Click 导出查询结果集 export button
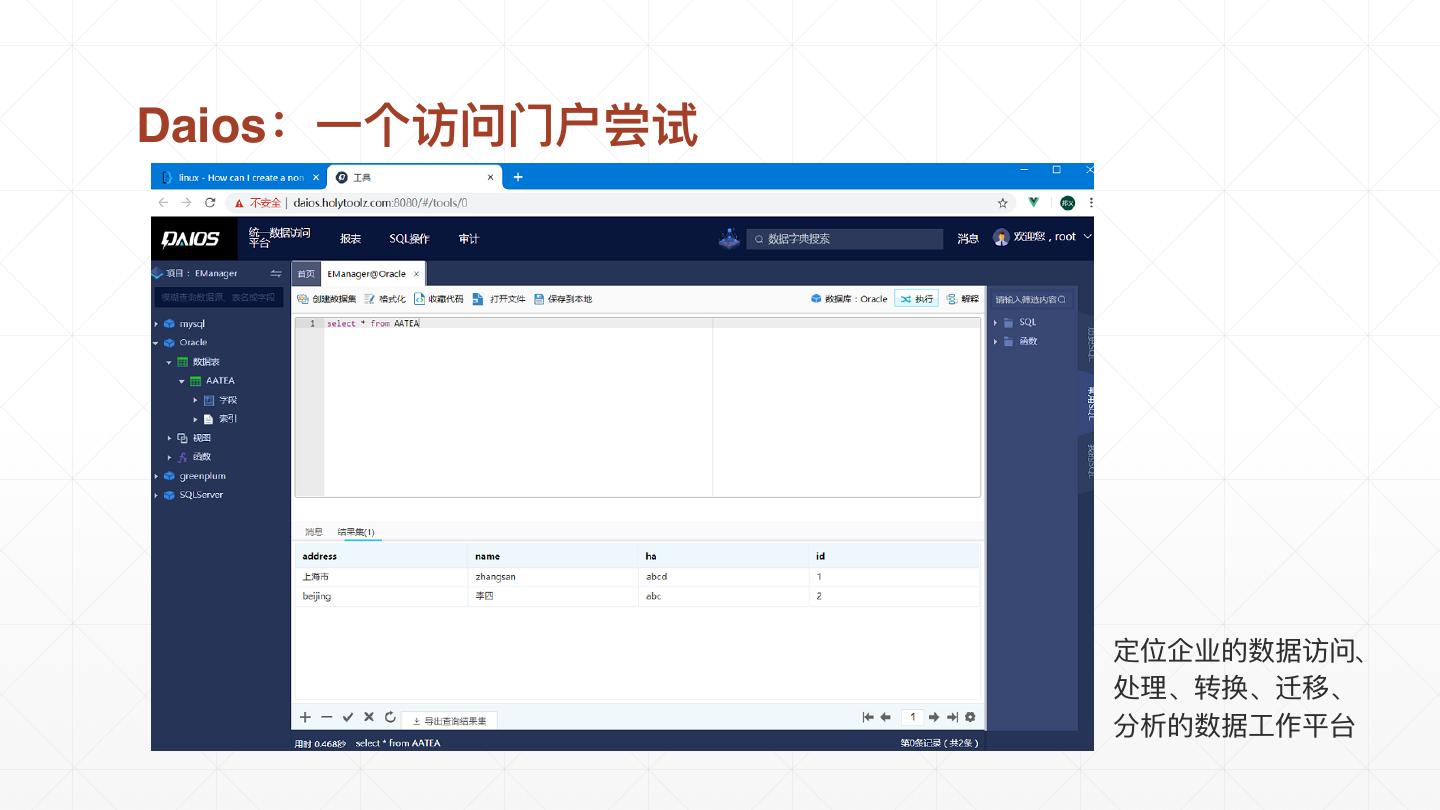 [449, 720]
